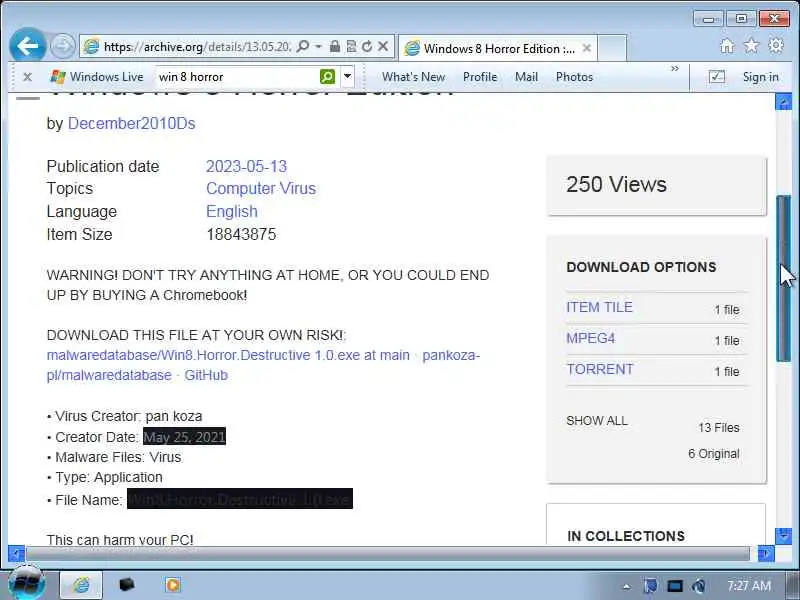Open Favorites star icon
Image resolution: width=800 pixels, height=600 pixels.
pos(752,46)
